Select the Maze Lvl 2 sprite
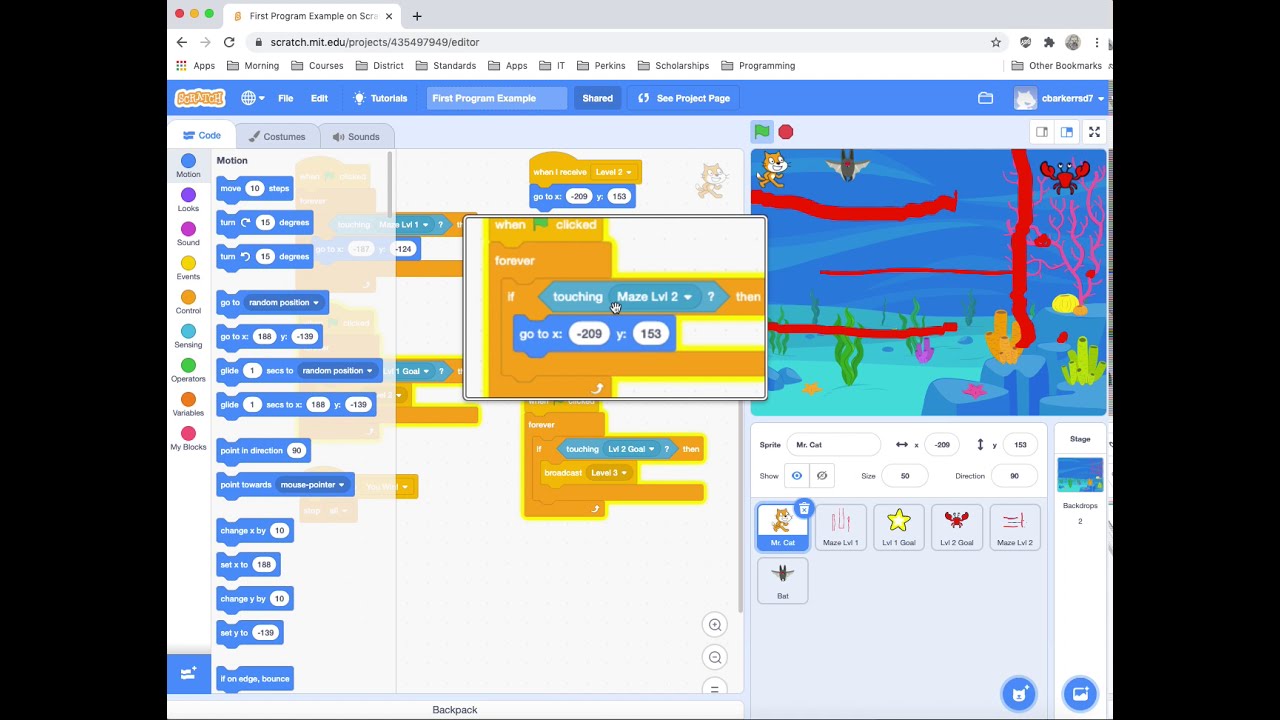The image size is (1280, 720). tap(1014, 527)
